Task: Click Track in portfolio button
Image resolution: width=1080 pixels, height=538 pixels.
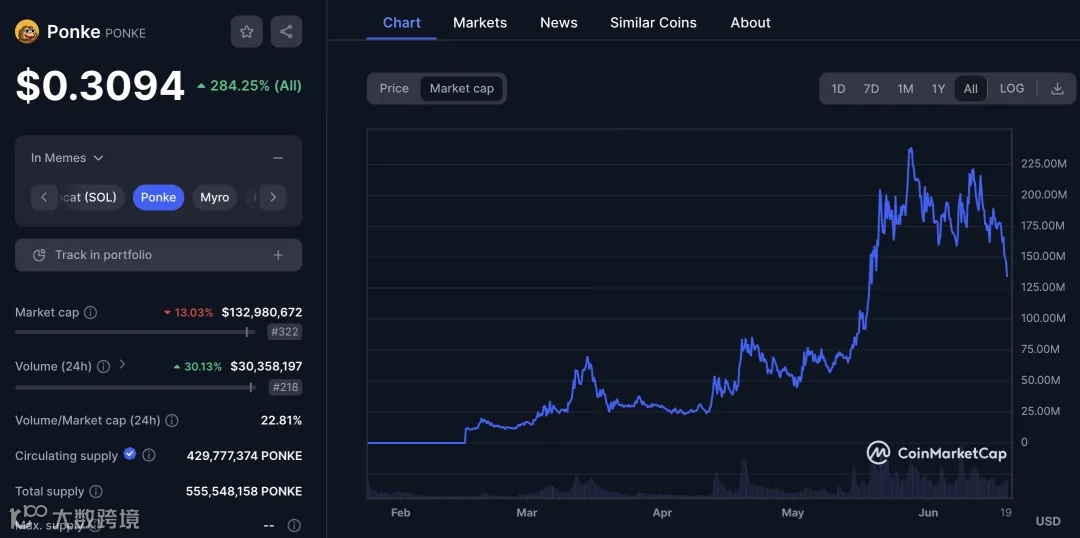Action: 158,255
